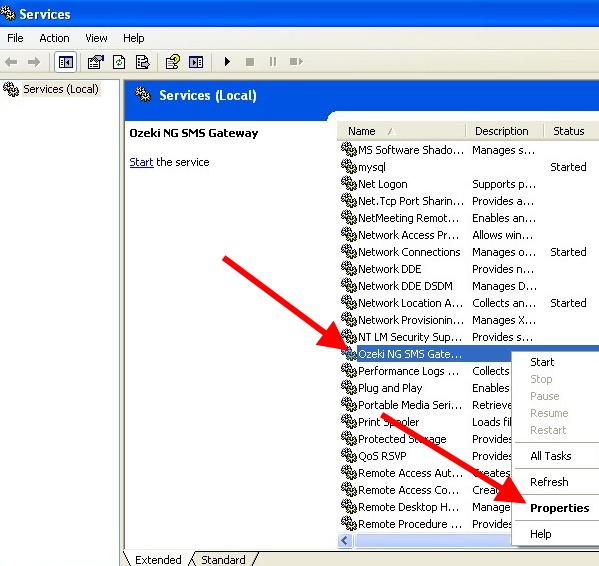Toggle Show/Hide Console Tree toolbar icon
The image size is (599, 566).
66,62
